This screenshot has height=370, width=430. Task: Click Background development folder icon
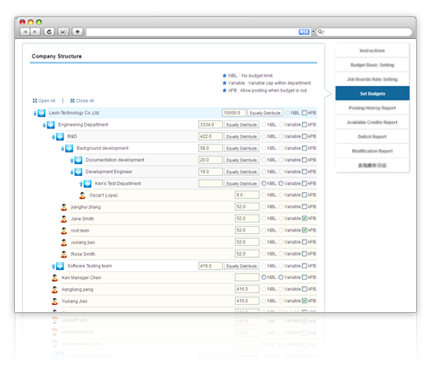coord(69,148)
